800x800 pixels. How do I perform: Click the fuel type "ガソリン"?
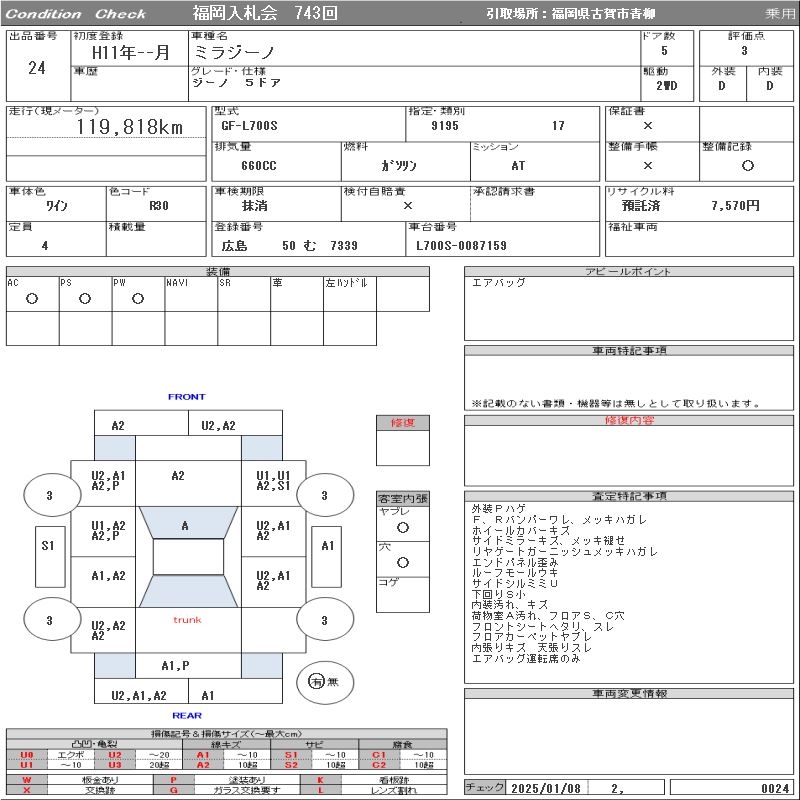coord(399,165)
